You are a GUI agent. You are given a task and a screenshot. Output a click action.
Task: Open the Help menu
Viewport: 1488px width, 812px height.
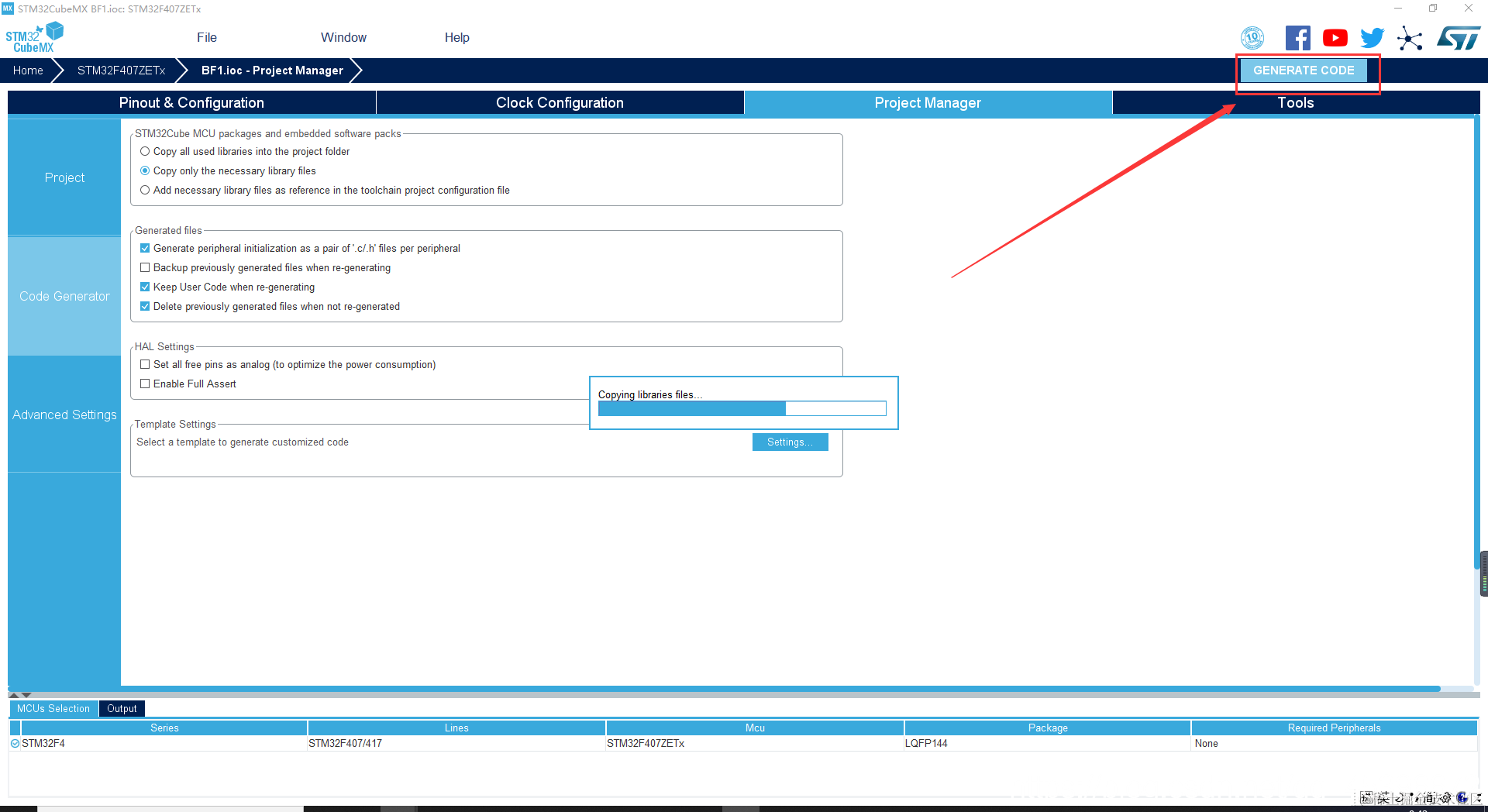tap(456, 37)
